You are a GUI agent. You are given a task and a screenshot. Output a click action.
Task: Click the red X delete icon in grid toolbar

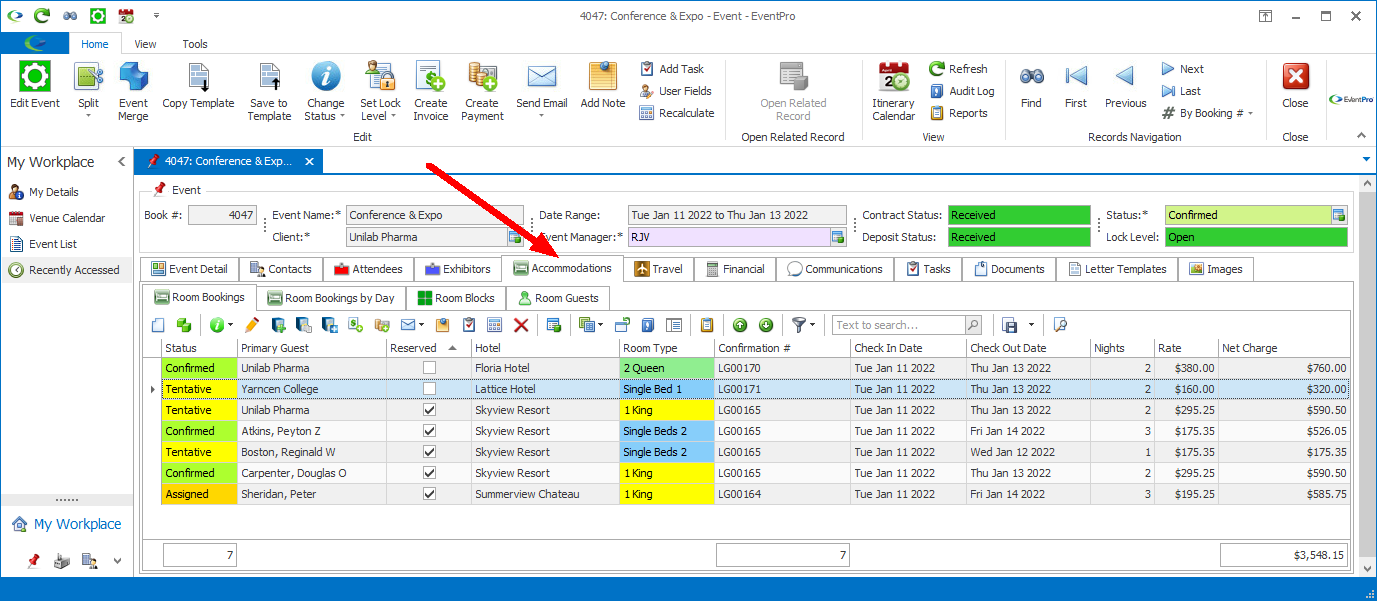(x=520, y=325)
